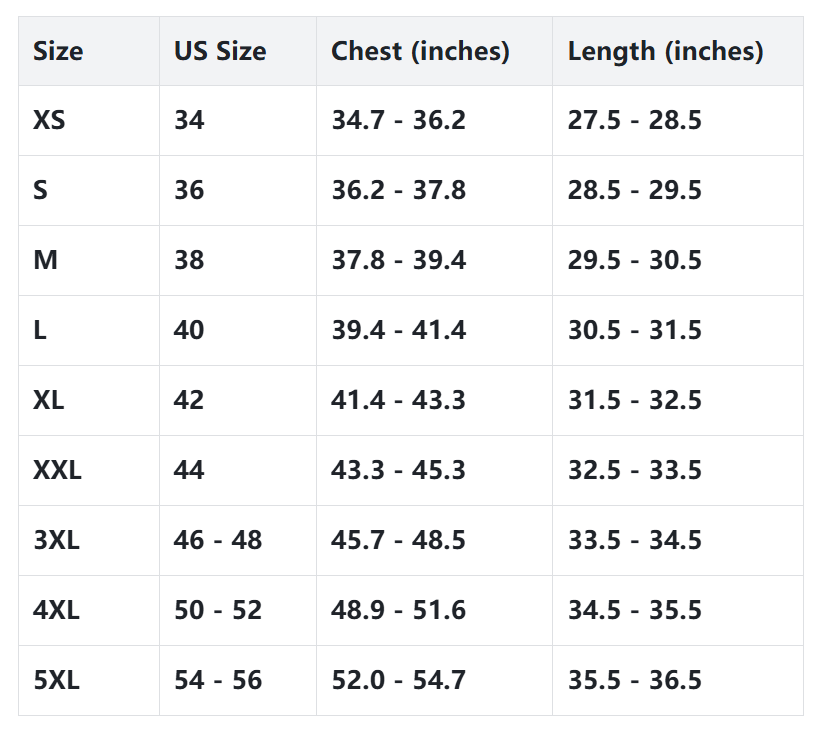Viewport: 817px width, 730px height.
Task: Click the US size 36 cell
Action: 189,191
